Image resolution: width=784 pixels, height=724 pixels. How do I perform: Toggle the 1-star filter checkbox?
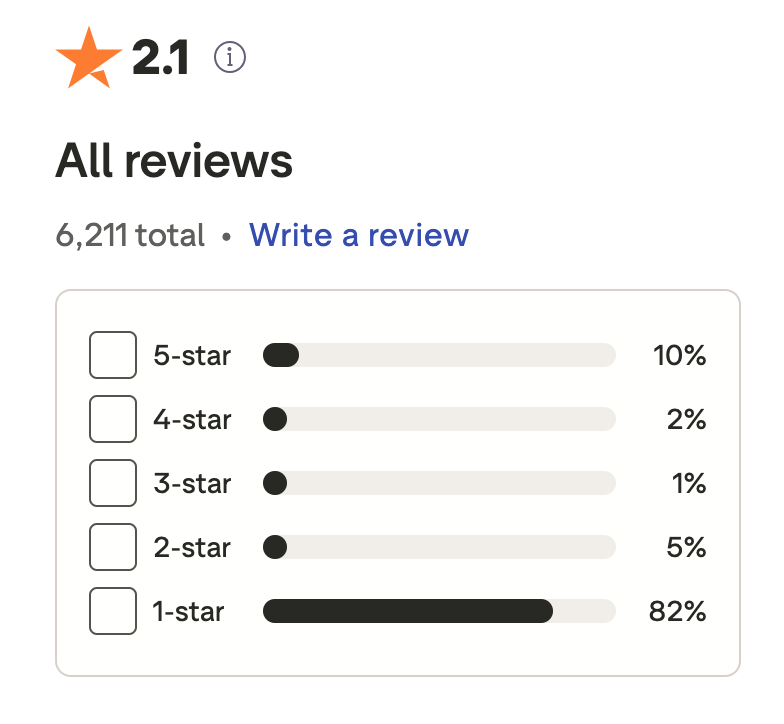pos(113,611)
